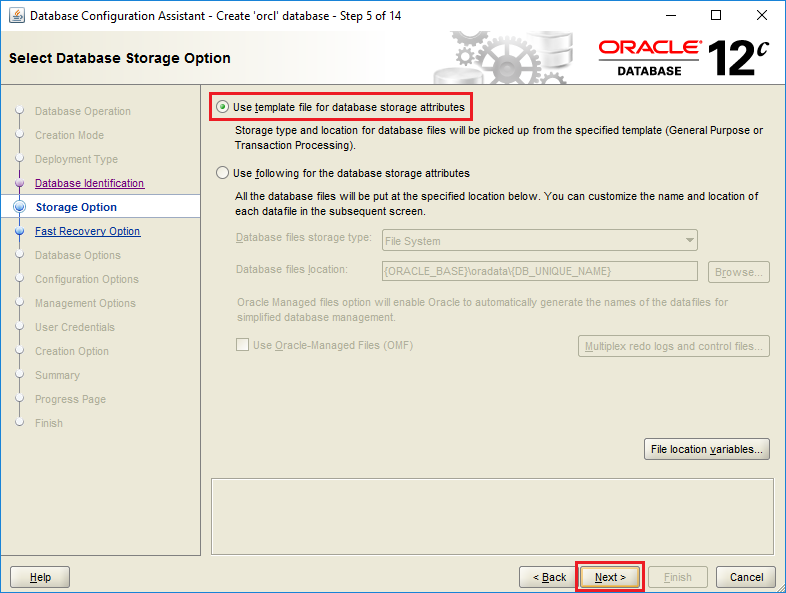
Task: Click the Storage Option step bullet icon
Action: (x=20, y=207)
